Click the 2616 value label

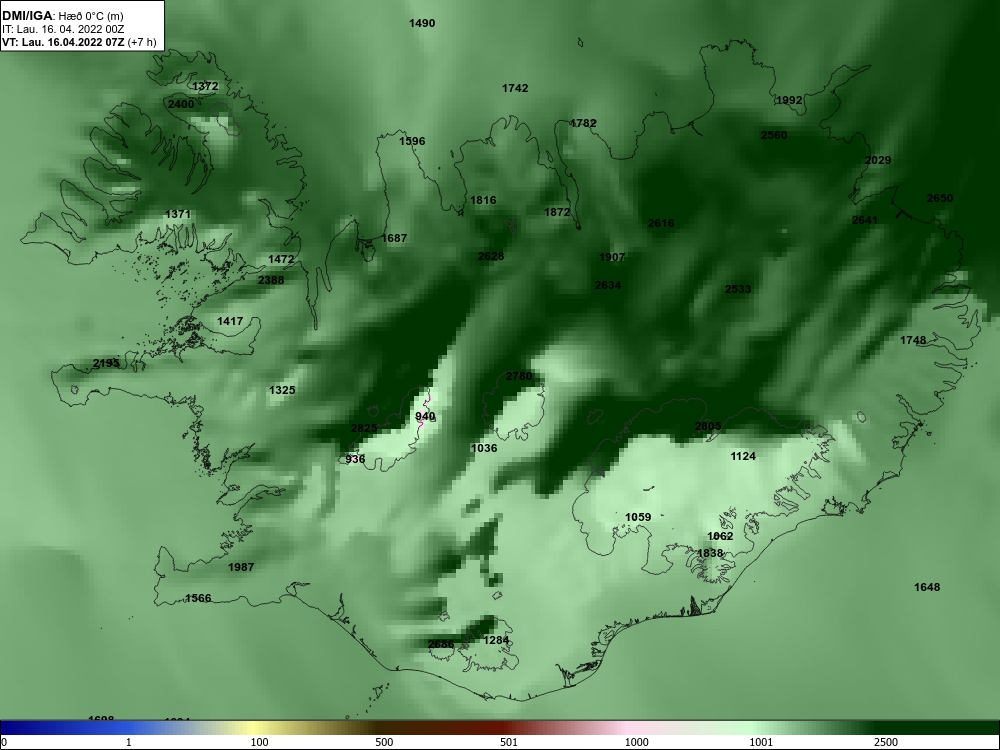661,223
